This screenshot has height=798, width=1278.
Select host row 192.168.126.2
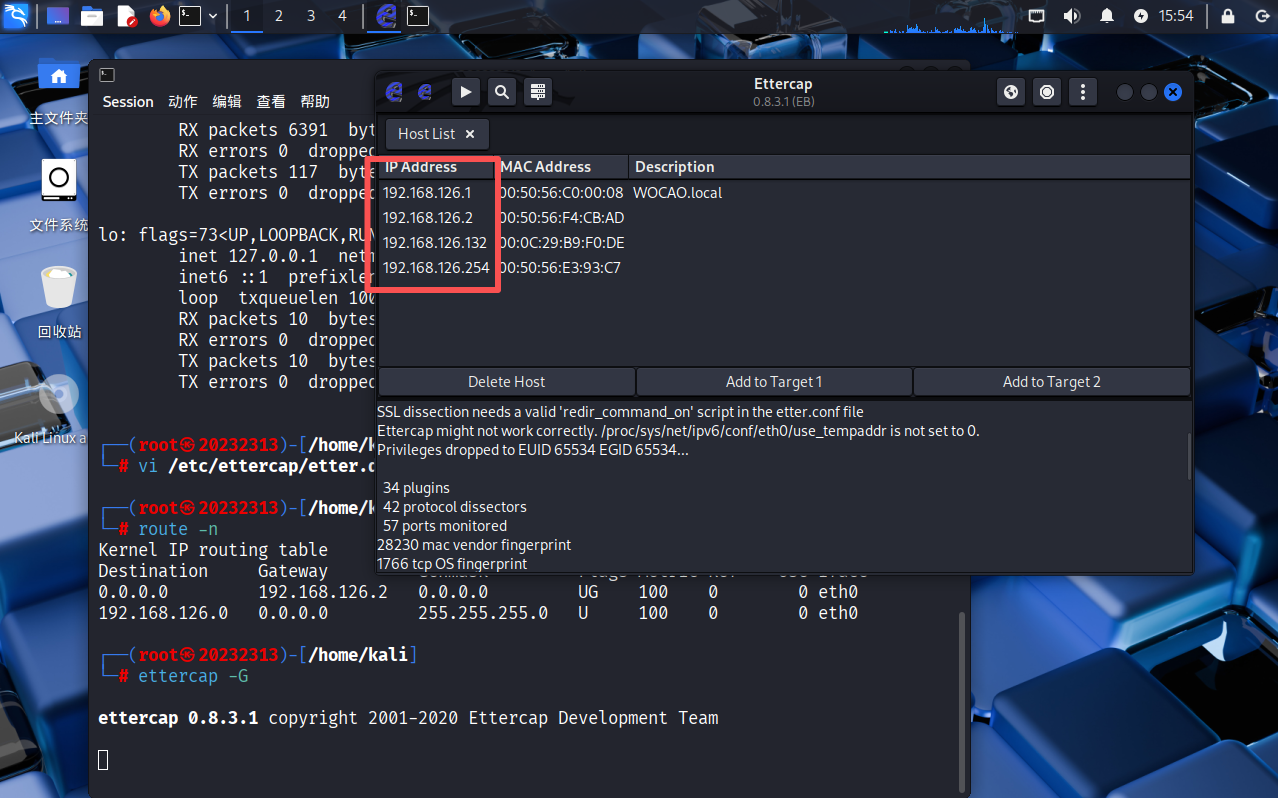coord(784,217)
